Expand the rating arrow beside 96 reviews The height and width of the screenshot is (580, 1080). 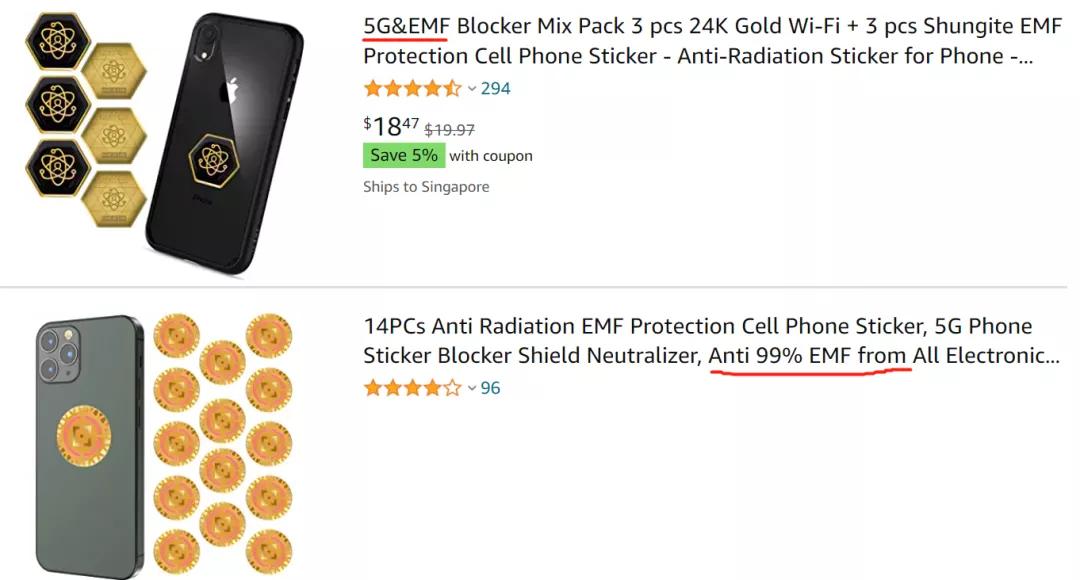pos(472,388)
